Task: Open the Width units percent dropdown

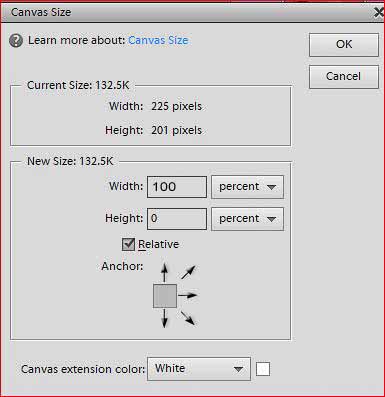Action: (x=247, y=187)
